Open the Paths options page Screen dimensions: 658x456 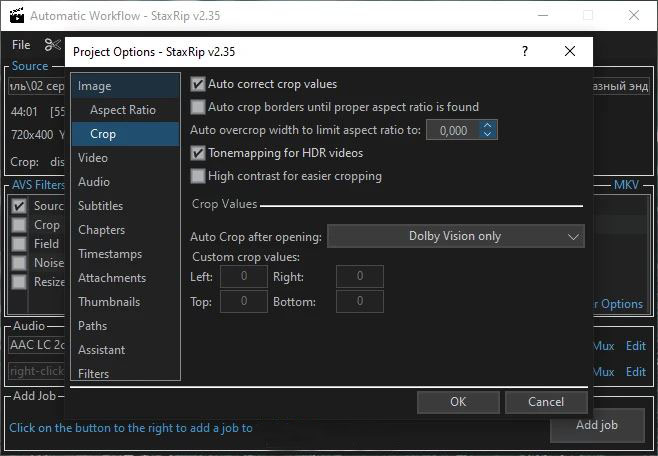pos(125,326)
